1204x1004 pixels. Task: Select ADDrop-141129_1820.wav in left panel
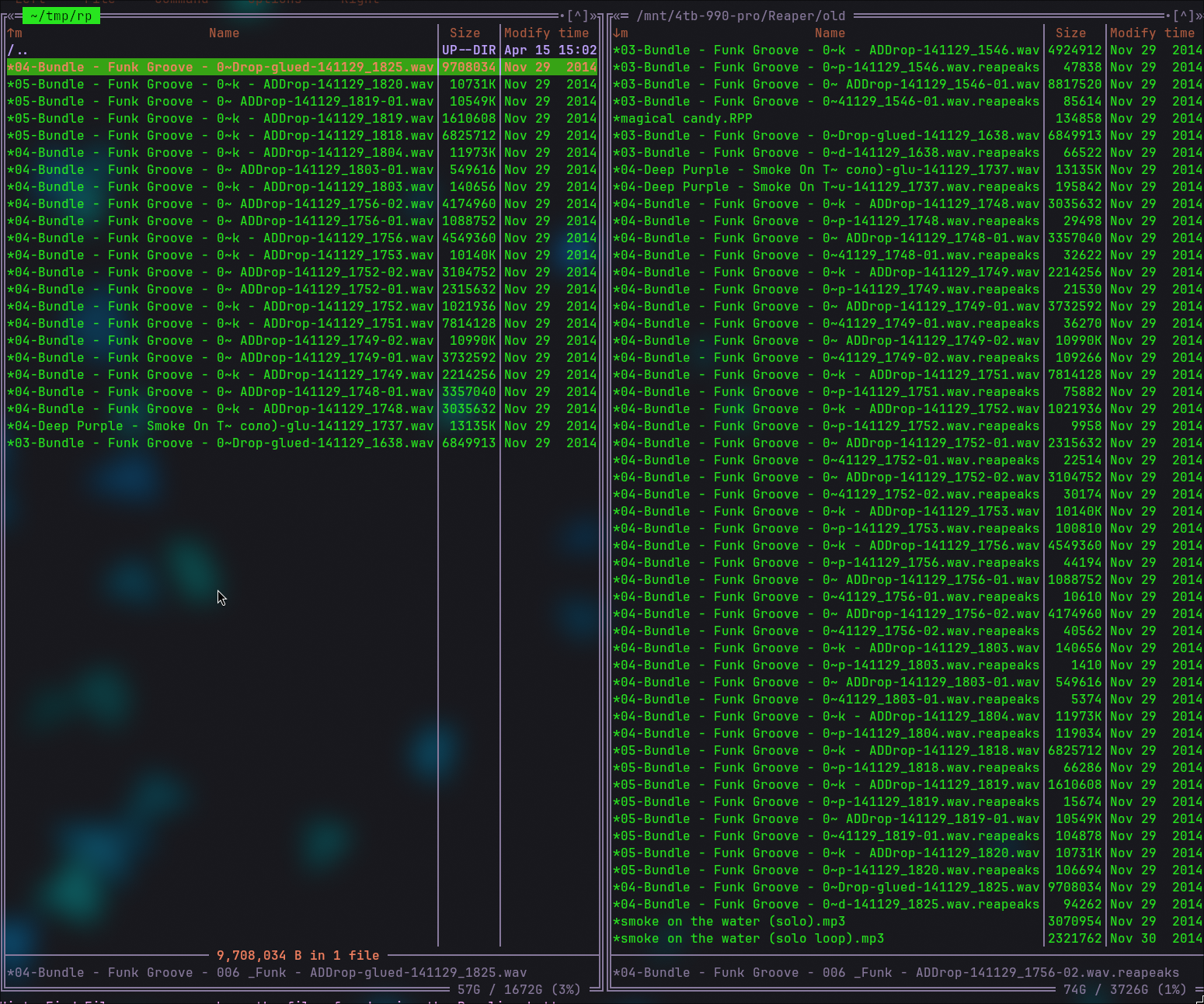tap(302, 84)
